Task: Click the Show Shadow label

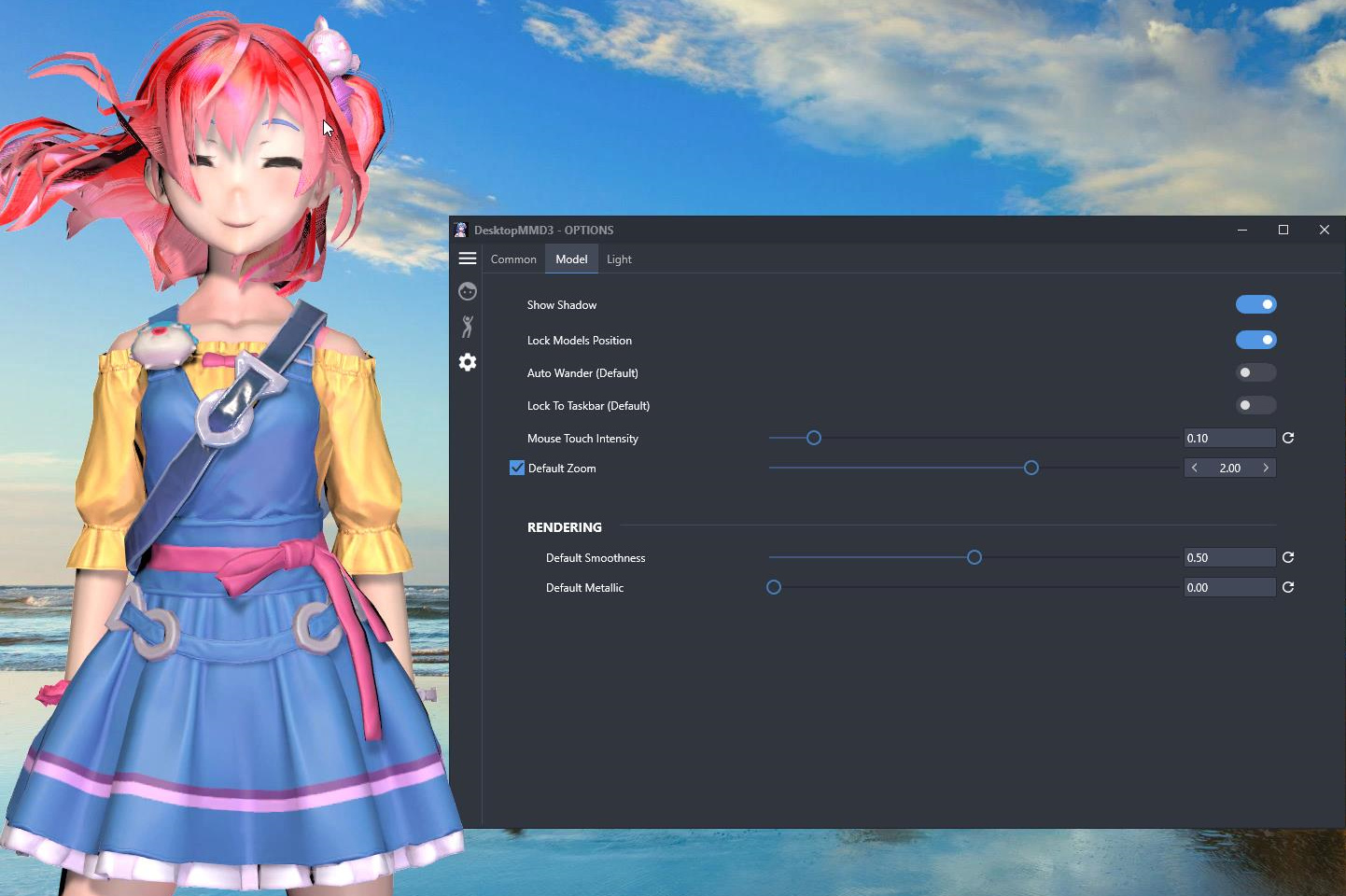Action: 562,305
